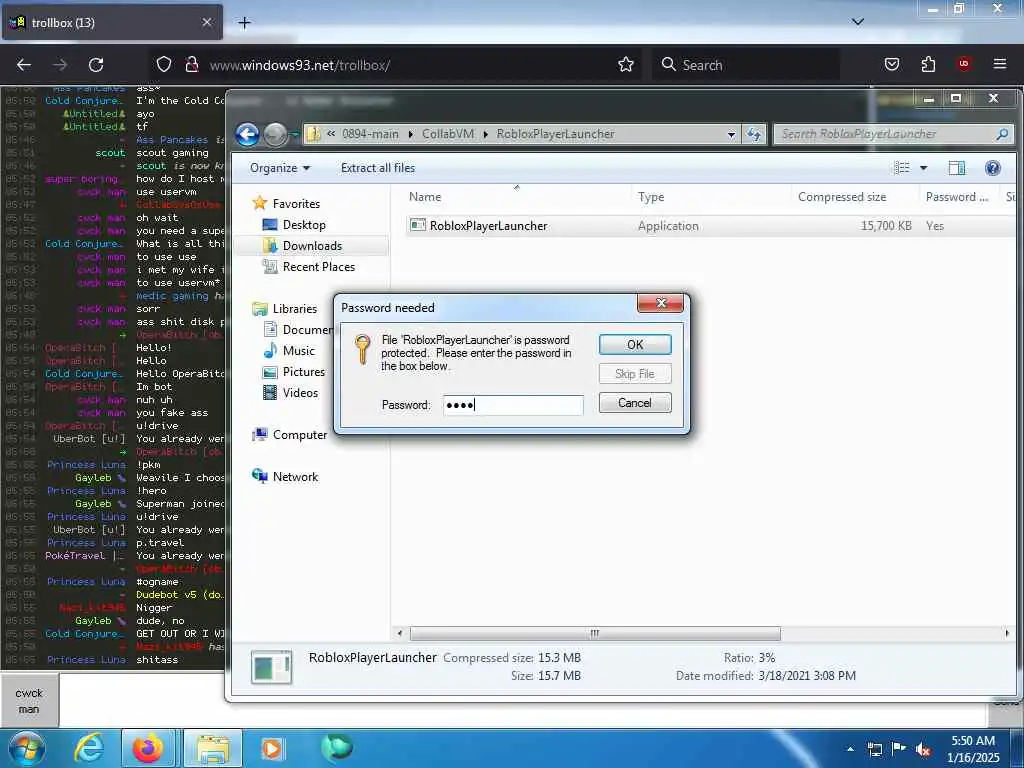The image size is (1024, 768).
Task: Switch to Firefox in taskbar
Action: pyautogui.click(x=148, y=748)
